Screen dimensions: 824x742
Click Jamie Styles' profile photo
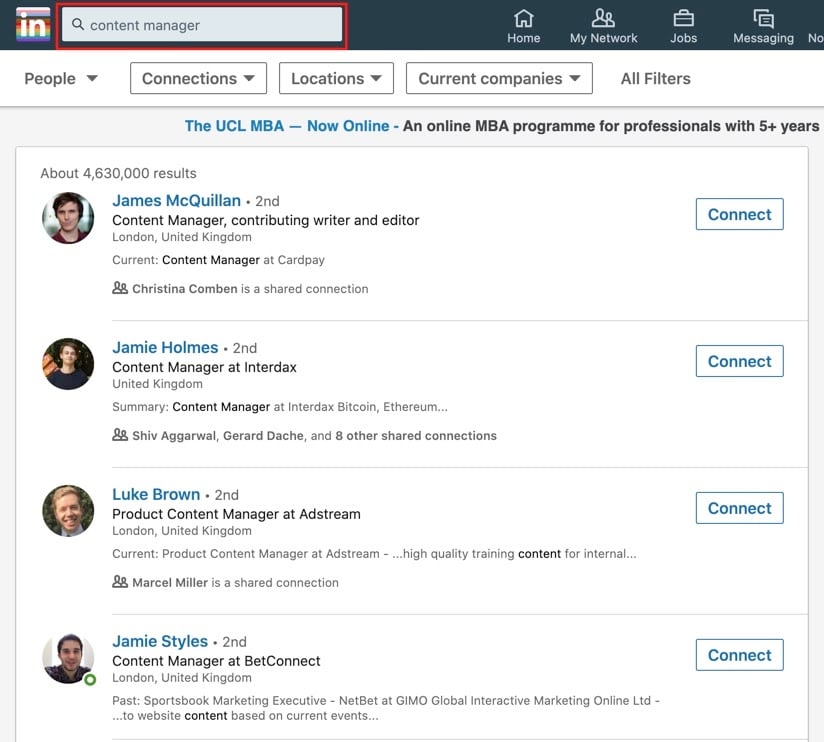pos(68,659)
